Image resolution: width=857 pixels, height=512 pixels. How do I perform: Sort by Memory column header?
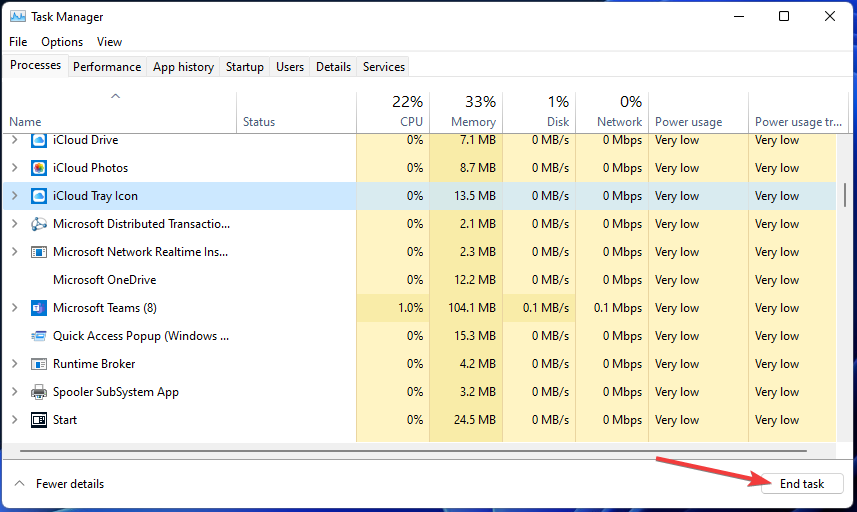point(466,113)
